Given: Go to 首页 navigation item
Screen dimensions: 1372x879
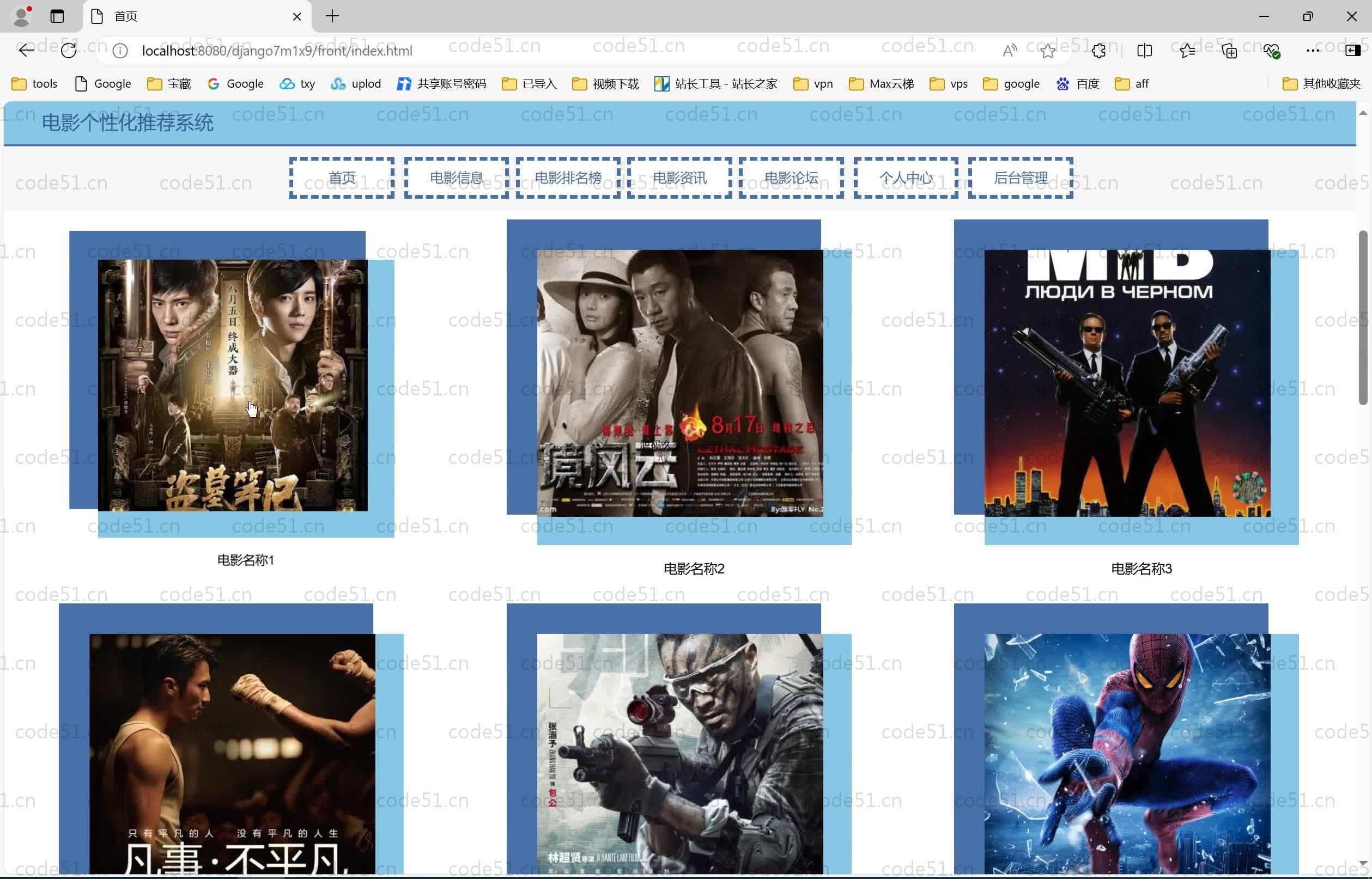Looking at the screenshot, I should (342, 178).
